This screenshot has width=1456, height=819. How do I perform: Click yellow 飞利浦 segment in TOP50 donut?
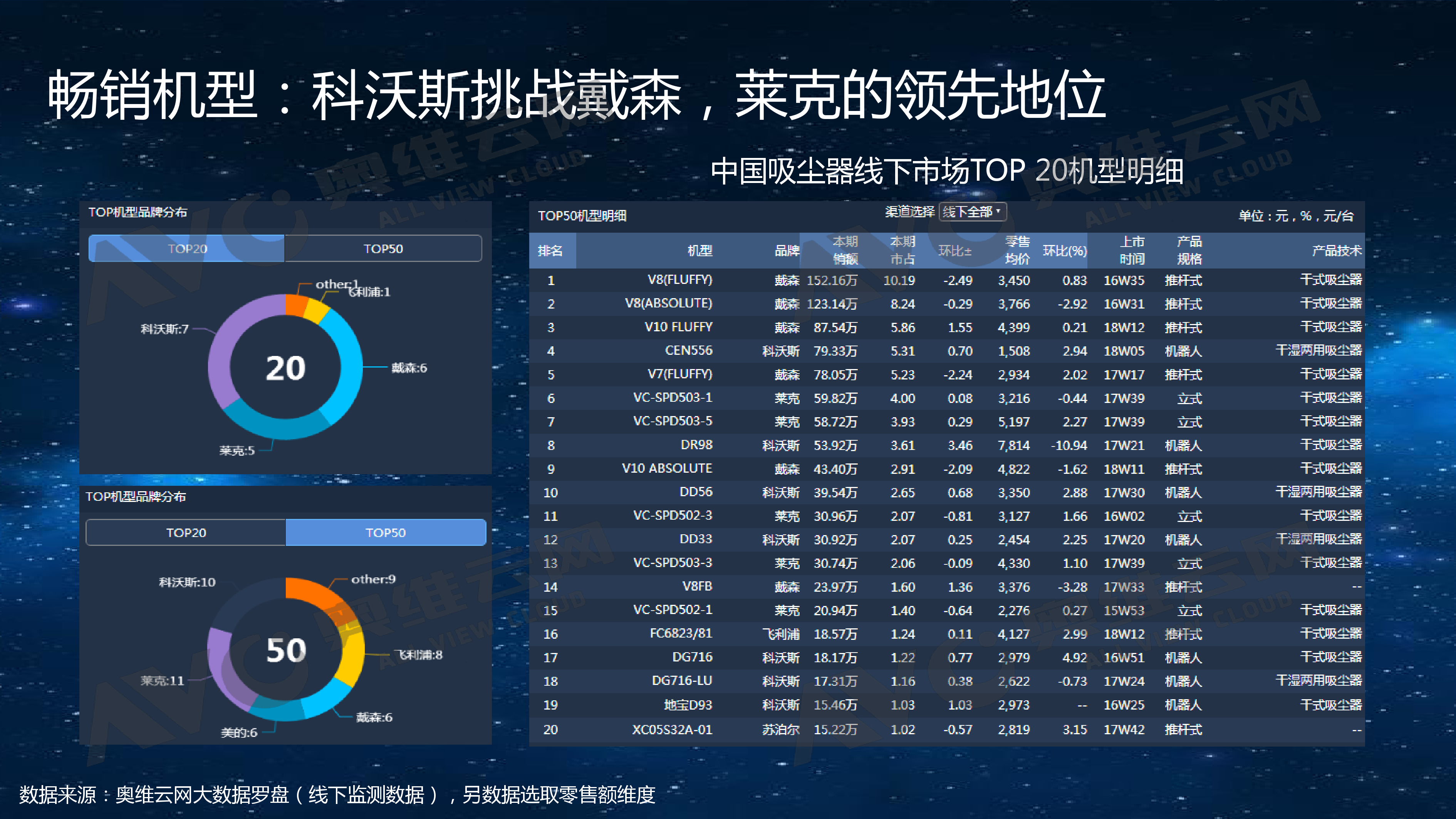[x=353, y=656]
